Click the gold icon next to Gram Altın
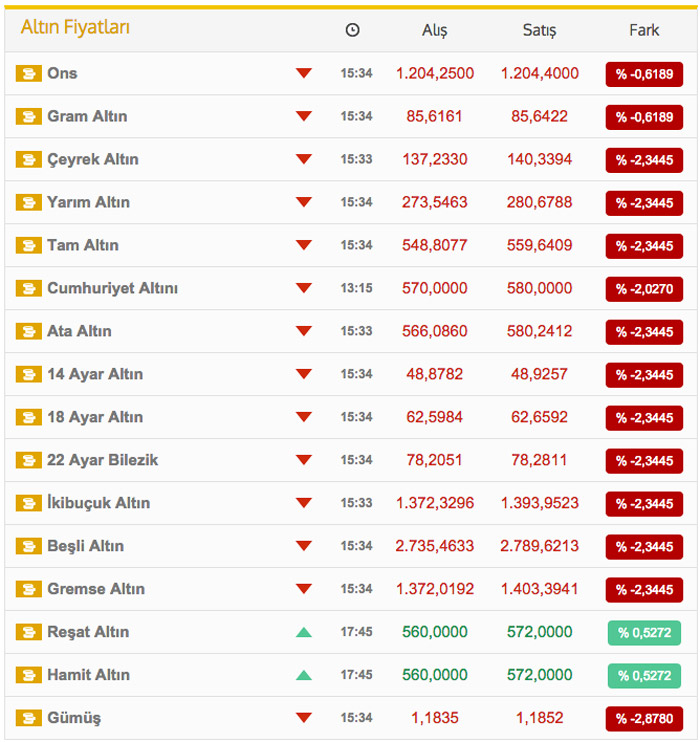The image size is (700, 742). [x=28, y=117]
